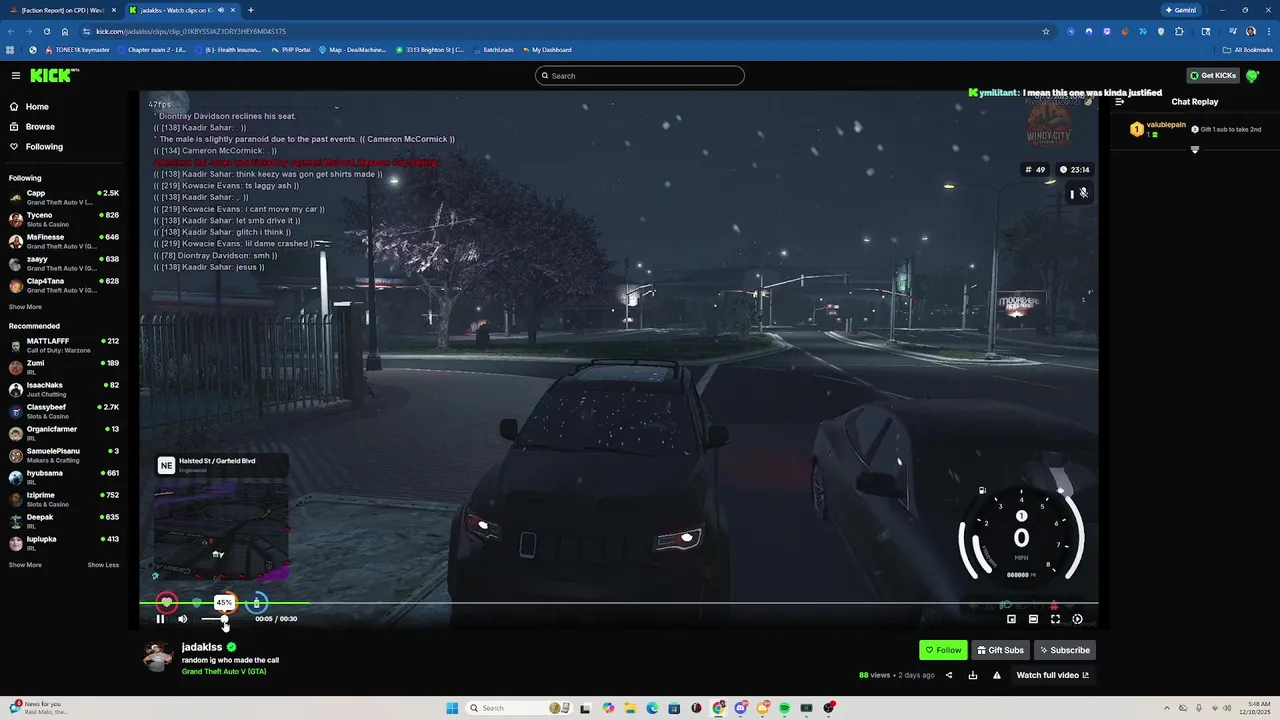
Task: Show More followed channels
Action: tap(25, 307)
